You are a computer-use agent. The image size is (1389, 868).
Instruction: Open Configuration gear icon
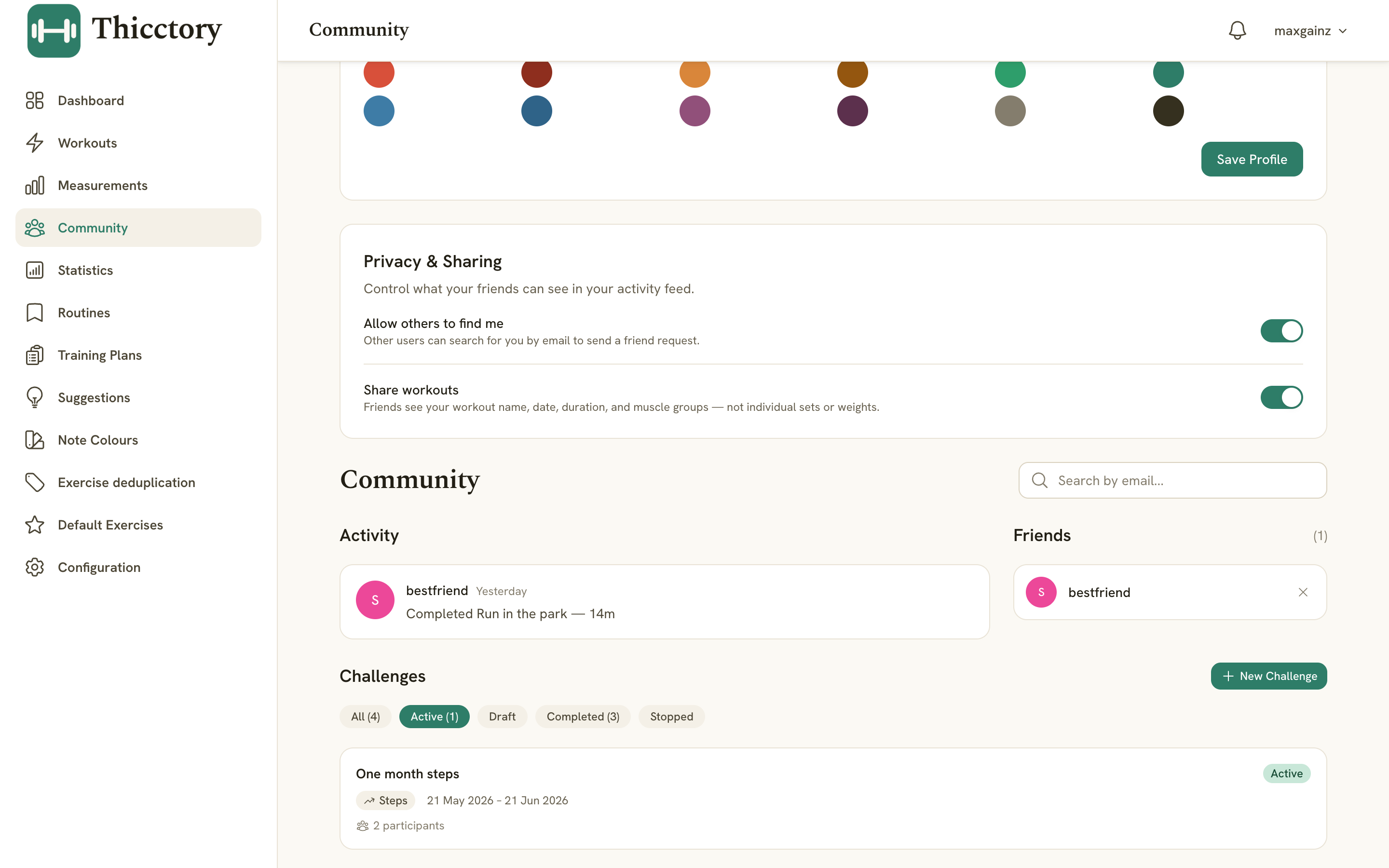(34, 567)
